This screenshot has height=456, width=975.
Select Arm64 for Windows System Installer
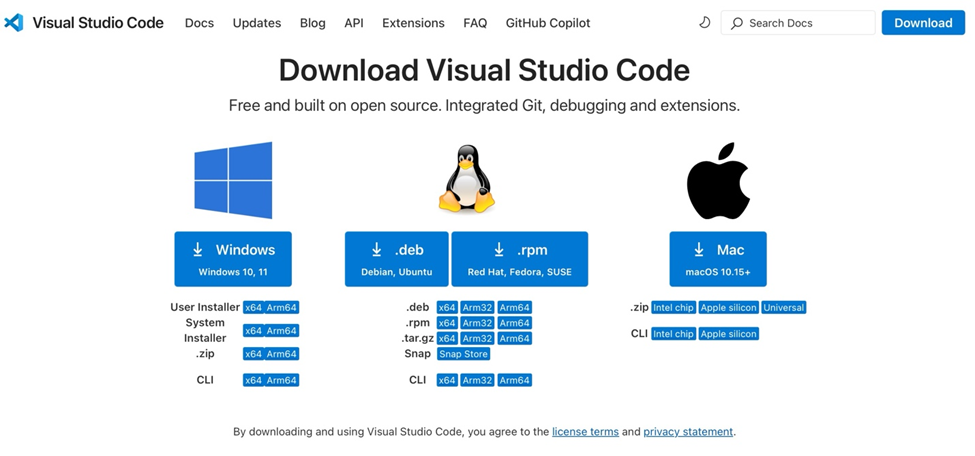pyautogui.click(x=282, y=330)
